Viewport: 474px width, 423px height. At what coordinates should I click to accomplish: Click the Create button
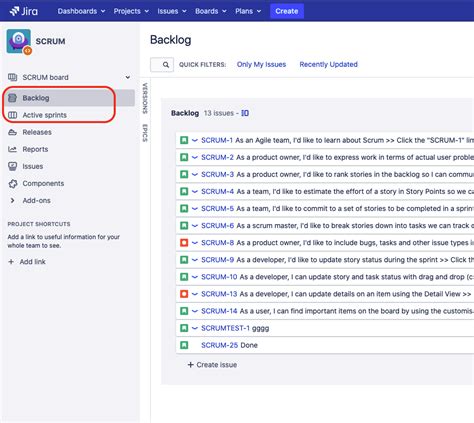coord(287,11)
